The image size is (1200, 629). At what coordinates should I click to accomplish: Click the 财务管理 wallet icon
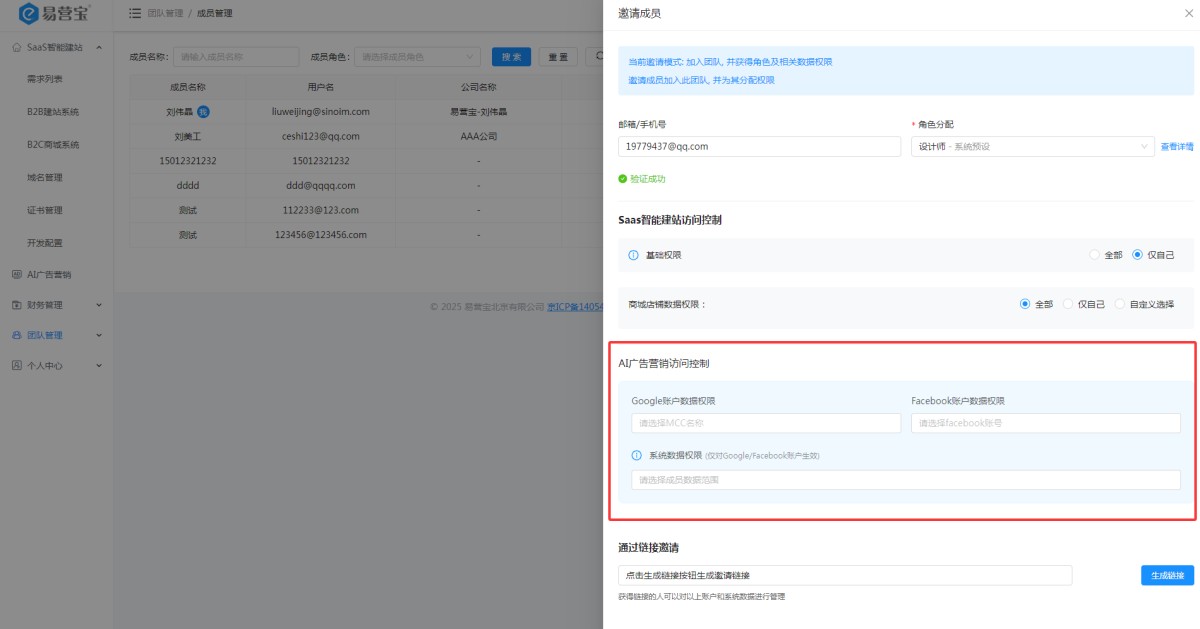point(17,304)
